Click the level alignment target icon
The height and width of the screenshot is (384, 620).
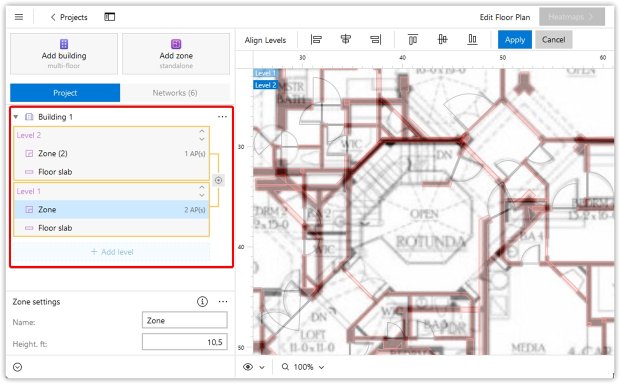pos(218,180)
